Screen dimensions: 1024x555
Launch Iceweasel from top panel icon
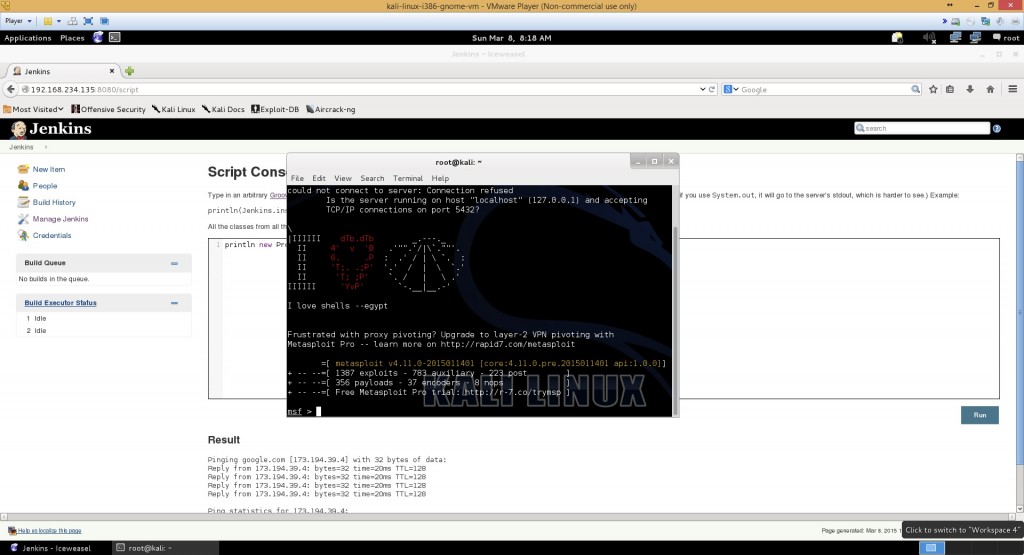98,37
